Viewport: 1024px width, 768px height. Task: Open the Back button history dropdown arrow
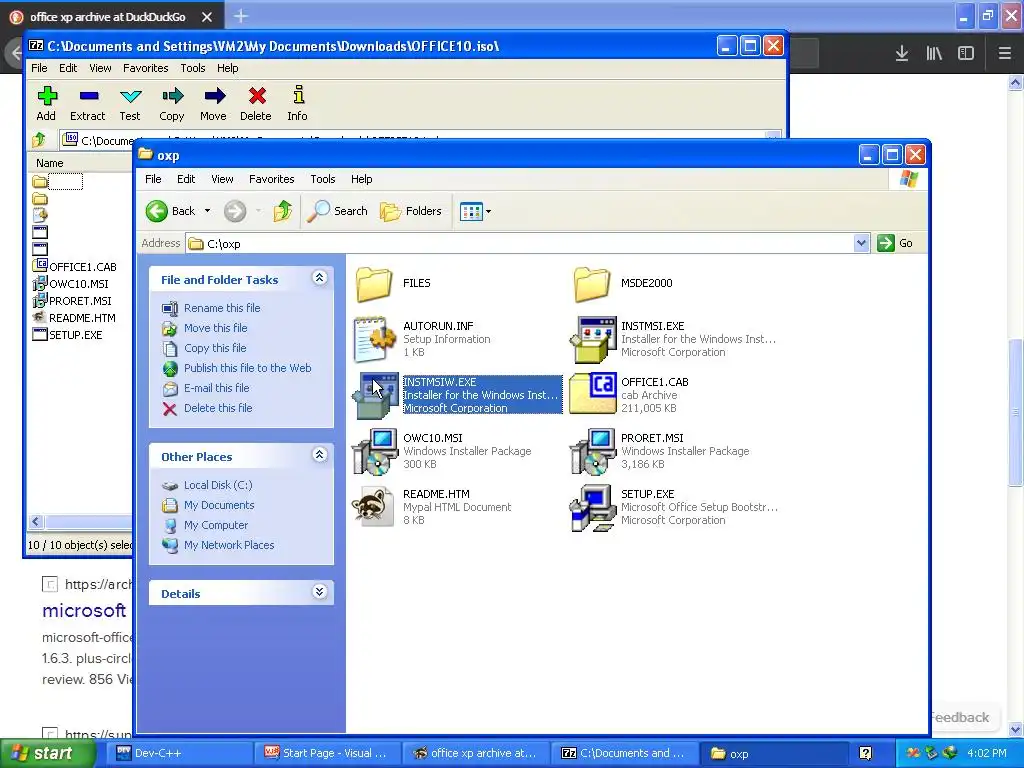coord(208,211)
